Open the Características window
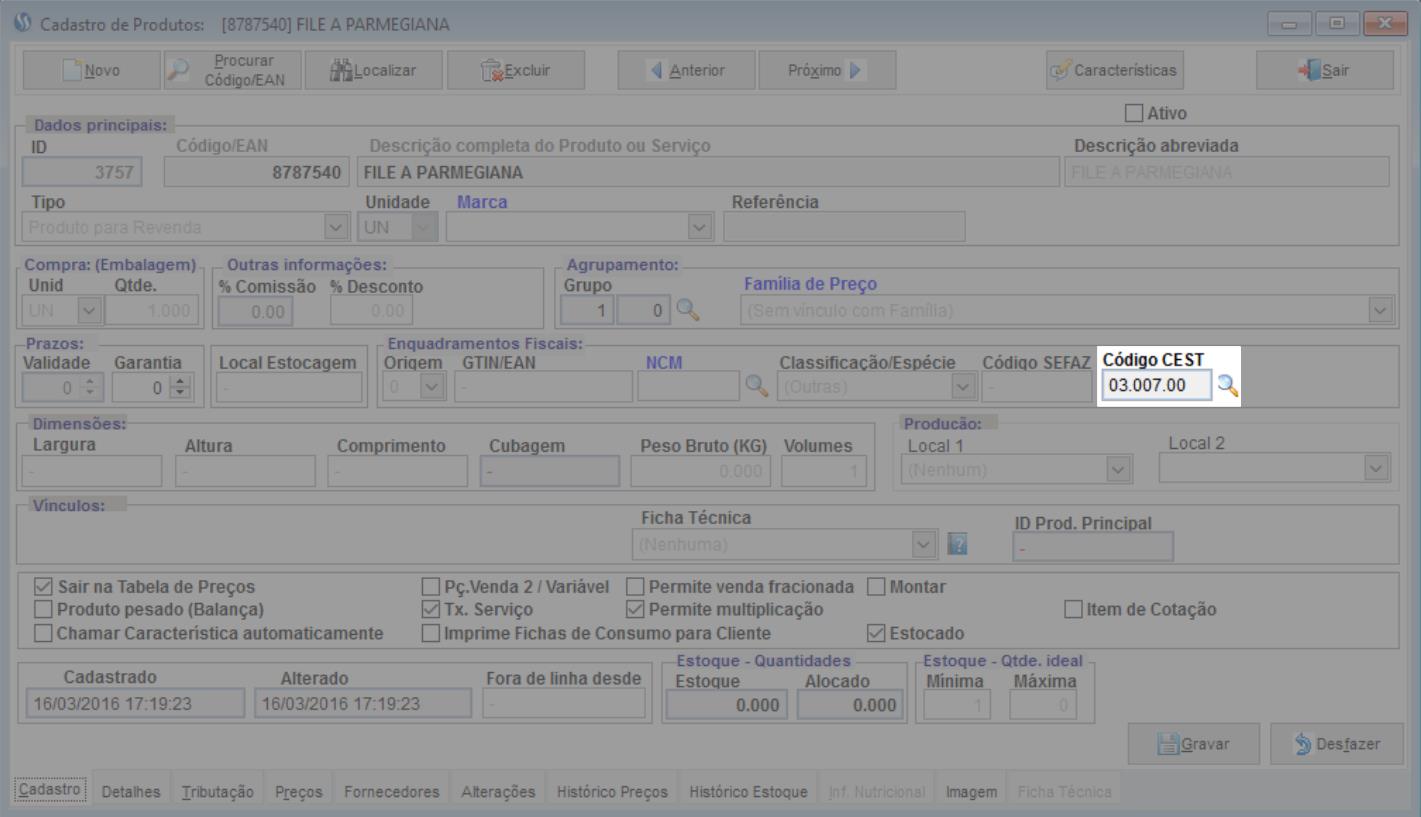Image resolution: width=1421 pixels, height=817 pixels. (x=1114, y=70)
